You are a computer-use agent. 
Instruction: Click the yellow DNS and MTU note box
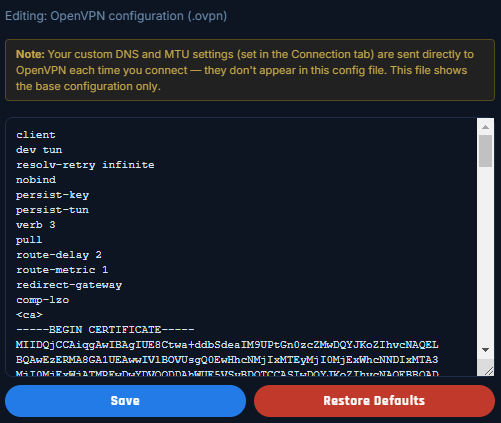tap(250, 70)
